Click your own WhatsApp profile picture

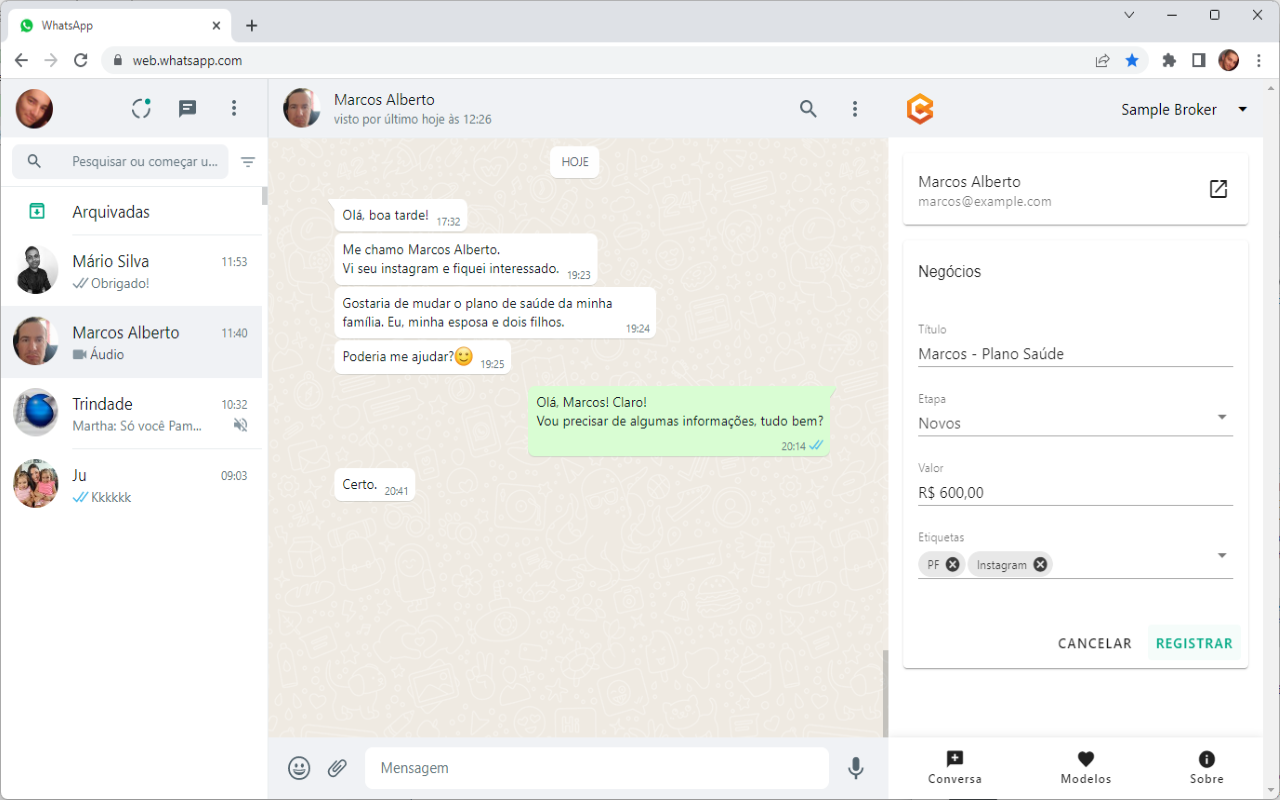click(34, 109)
